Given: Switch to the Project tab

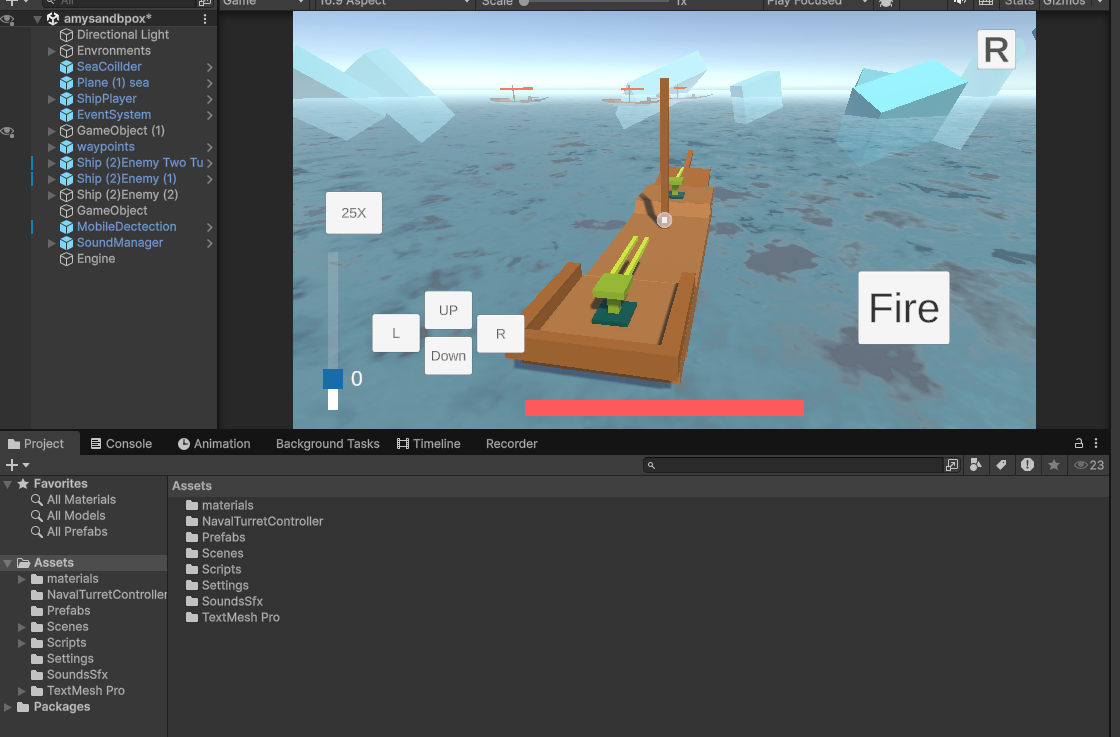Looking at the screenshot, I should click(36, 443).
